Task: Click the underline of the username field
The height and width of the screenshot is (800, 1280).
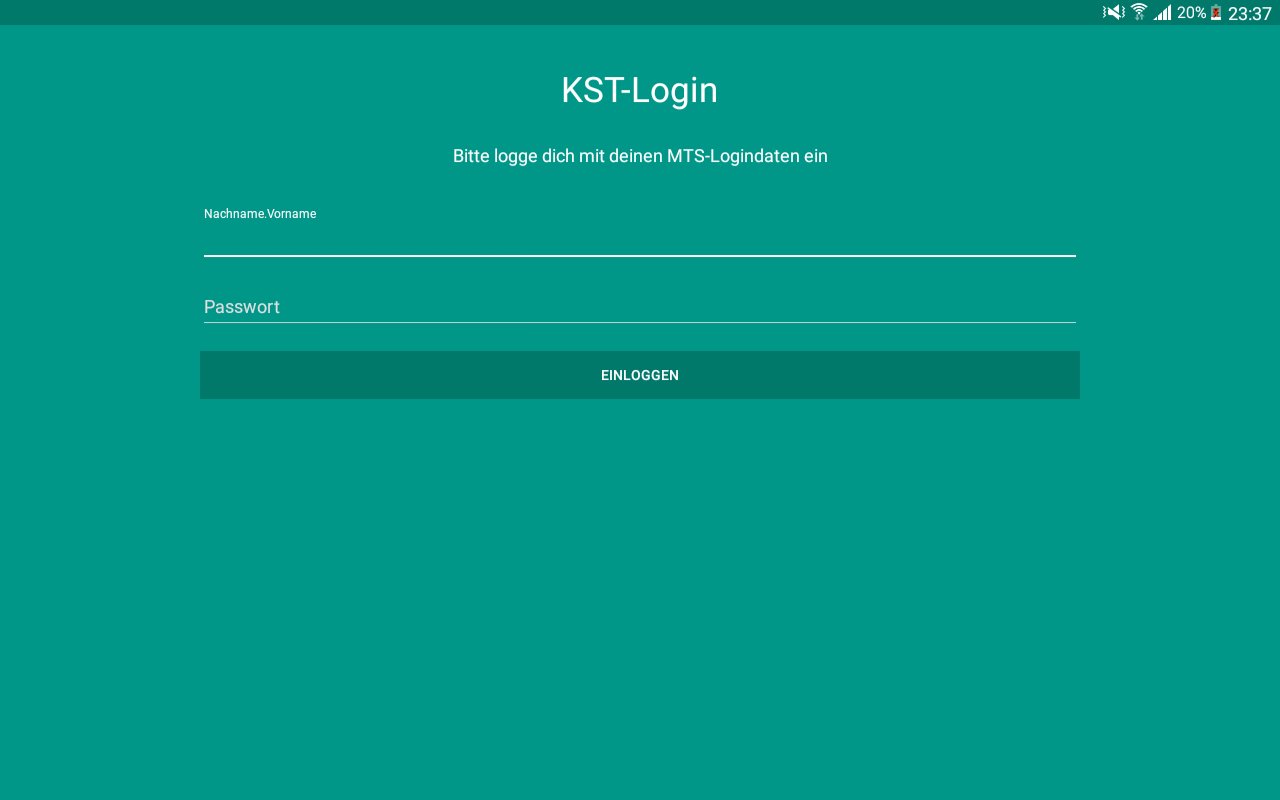Action: [x=640, y=257]
